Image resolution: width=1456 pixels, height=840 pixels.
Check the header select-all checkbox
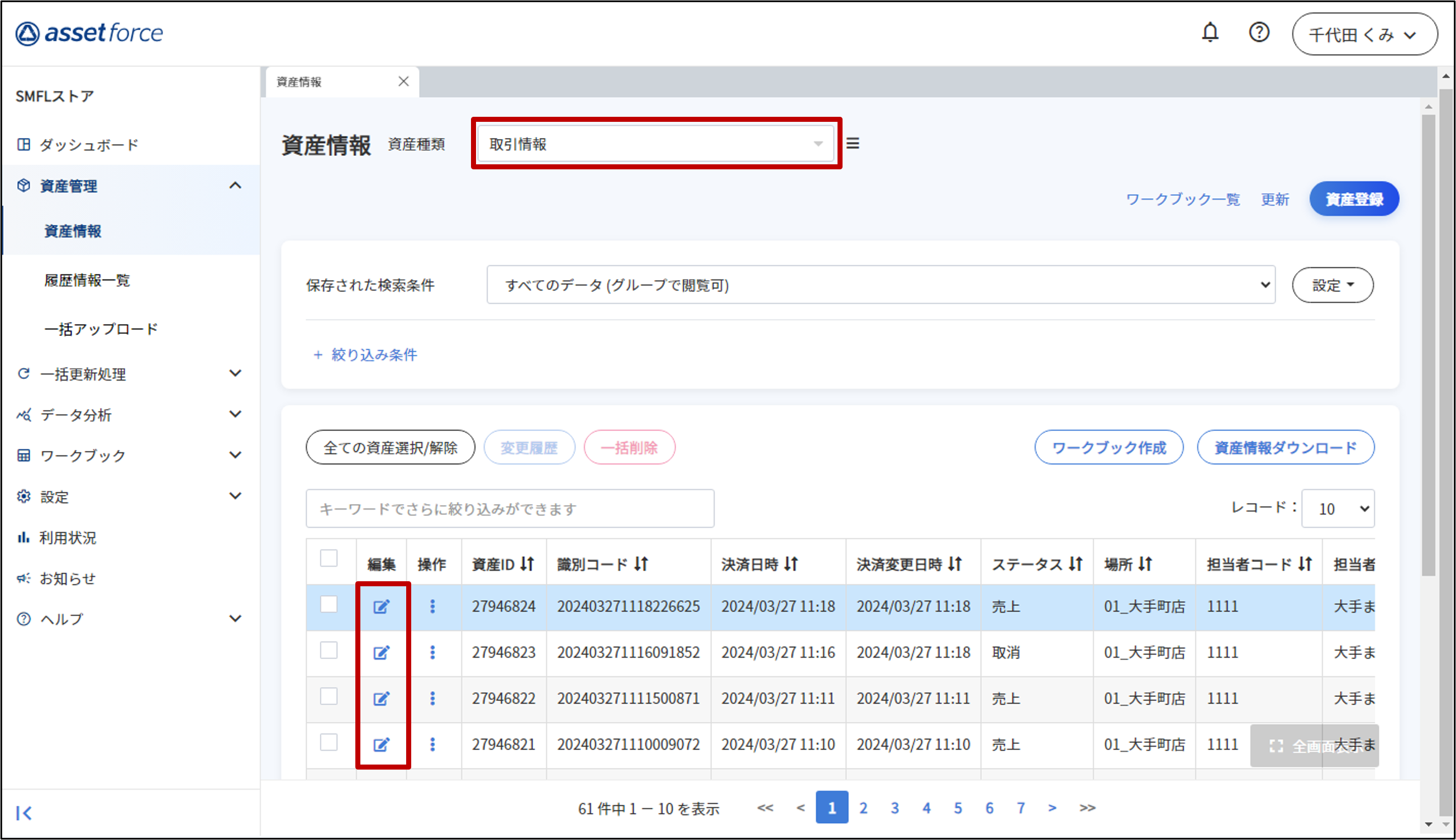[x=329, y=558]
